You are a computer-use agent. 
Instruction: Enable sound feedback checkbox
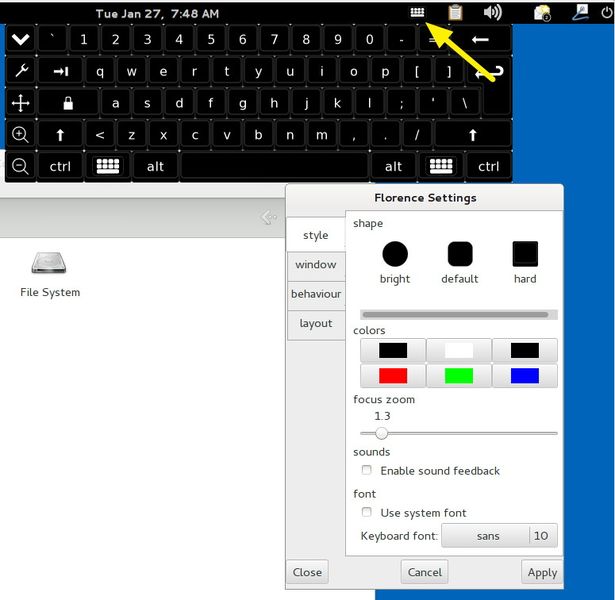[x=367, y=470]
